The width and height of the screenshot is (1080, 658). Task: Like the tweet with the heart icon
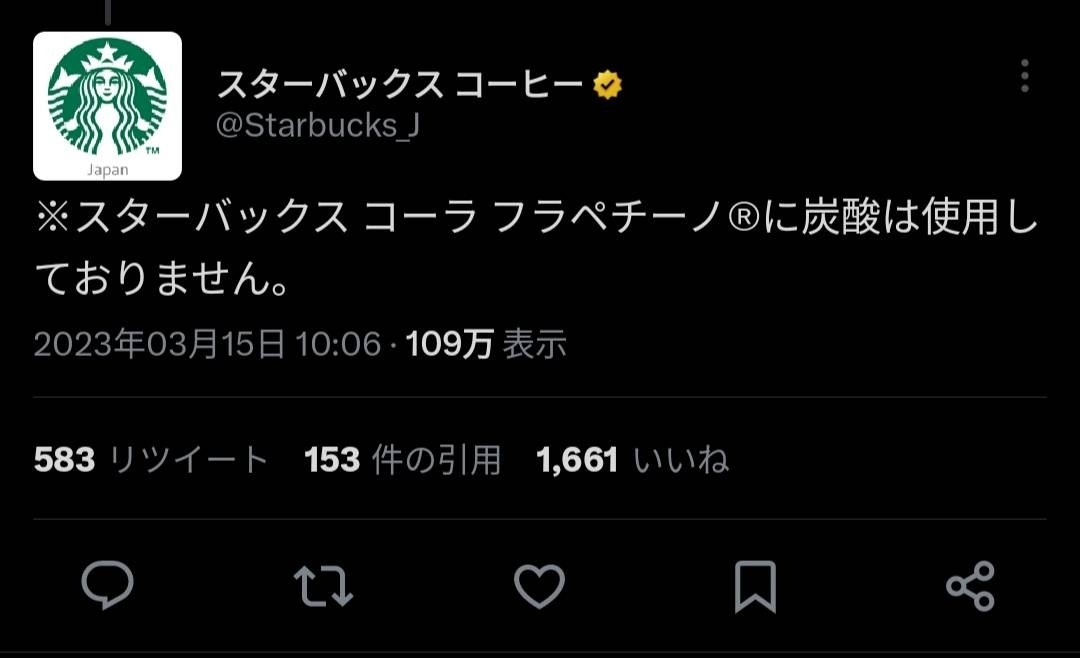click(539, 586)
